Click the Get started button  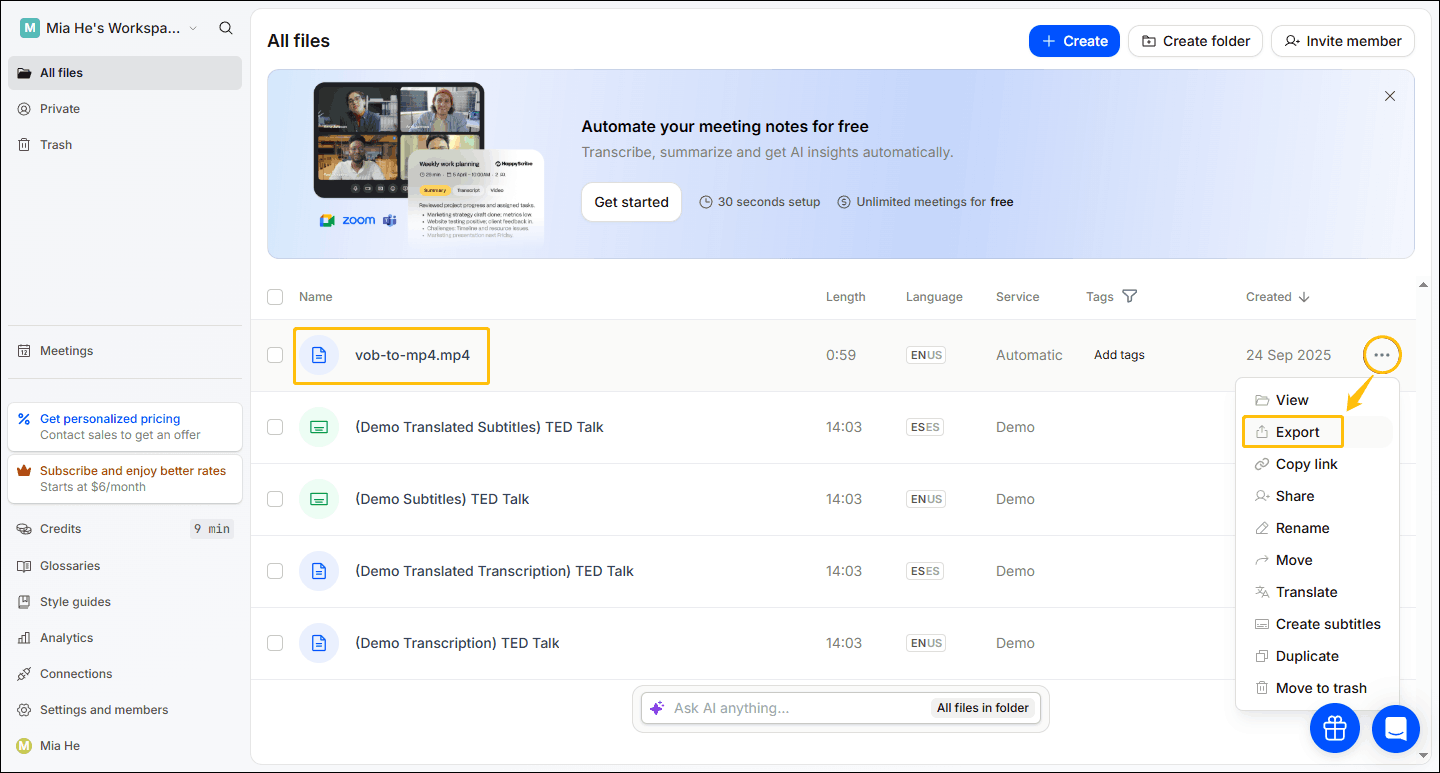point(631,202)
